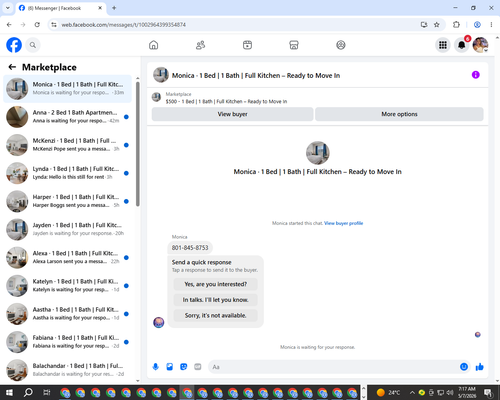Open Harper conversation
500x400 pixels.
[67, 201]
